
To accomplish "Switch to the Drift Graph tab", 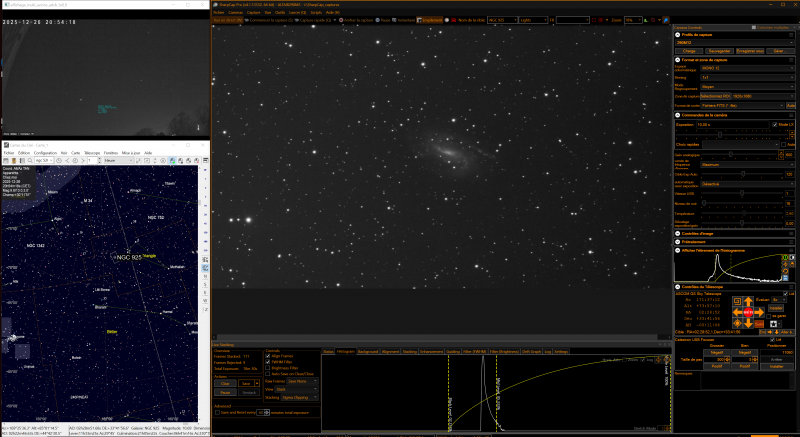I will 531,352.
